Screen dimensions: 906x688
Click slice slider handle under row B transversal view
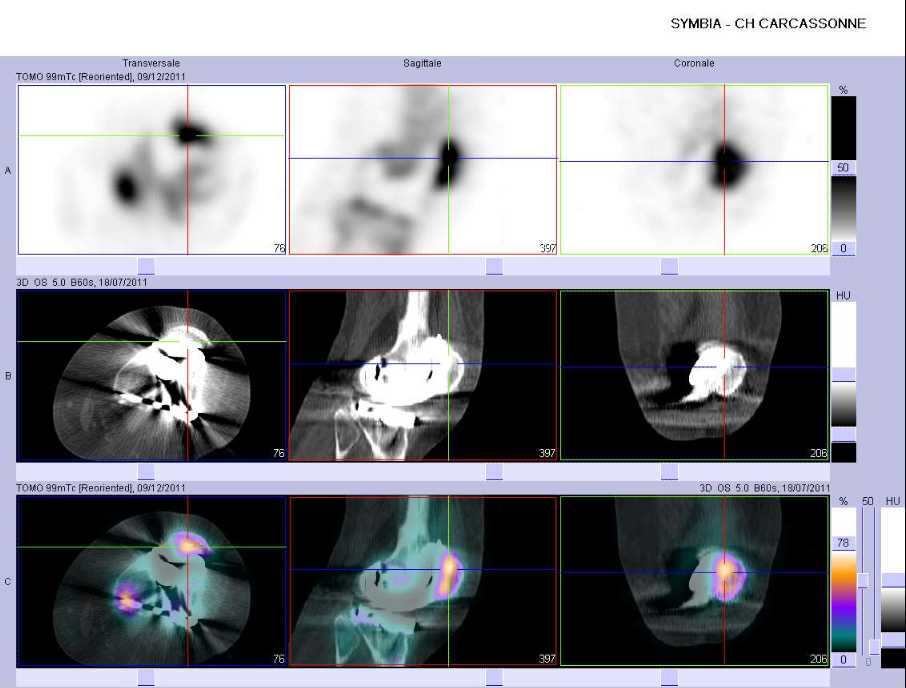(x=146, y=472)
